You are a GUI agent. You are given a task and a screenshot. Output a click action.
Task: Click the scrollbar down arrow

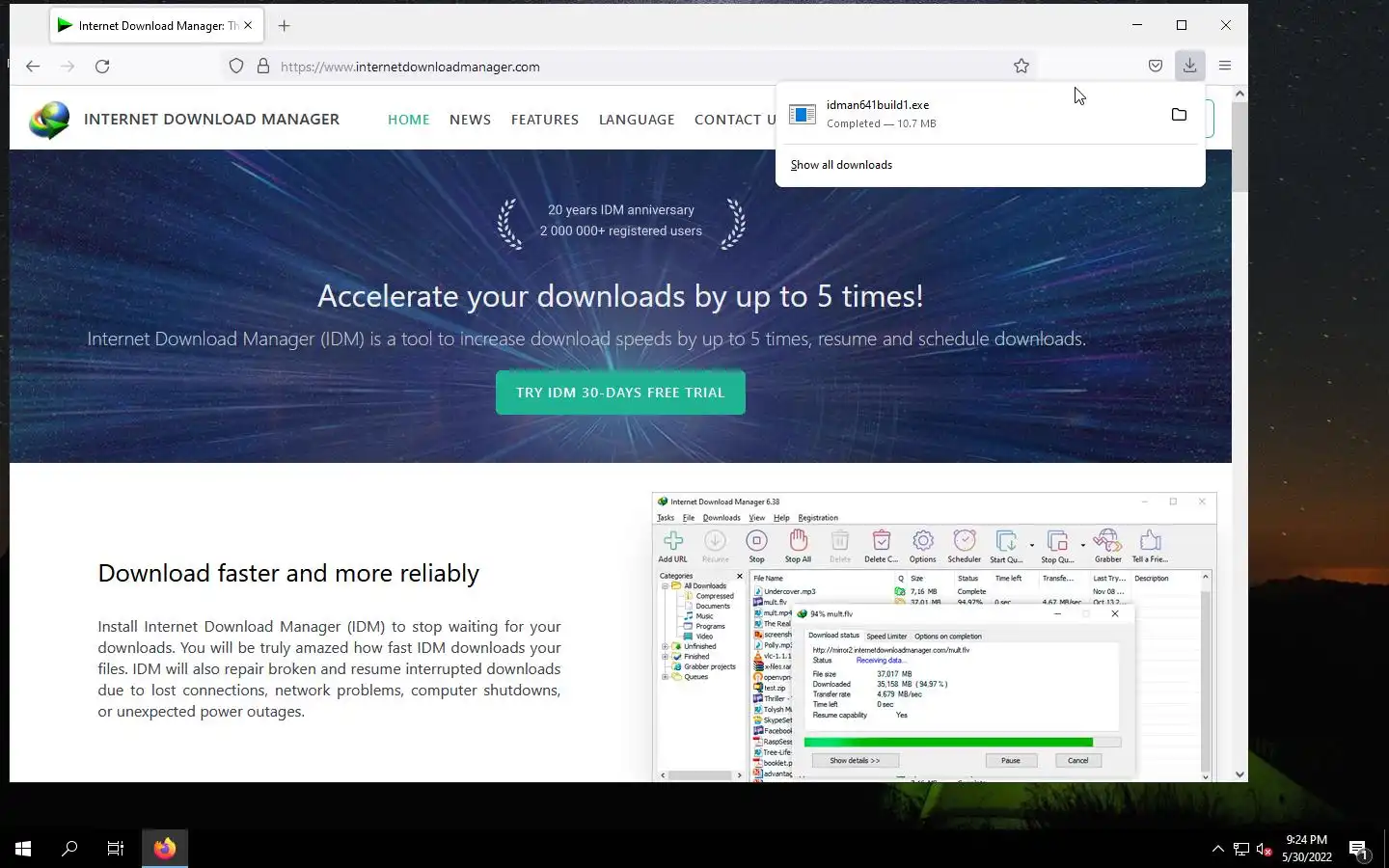[1239, 773]
